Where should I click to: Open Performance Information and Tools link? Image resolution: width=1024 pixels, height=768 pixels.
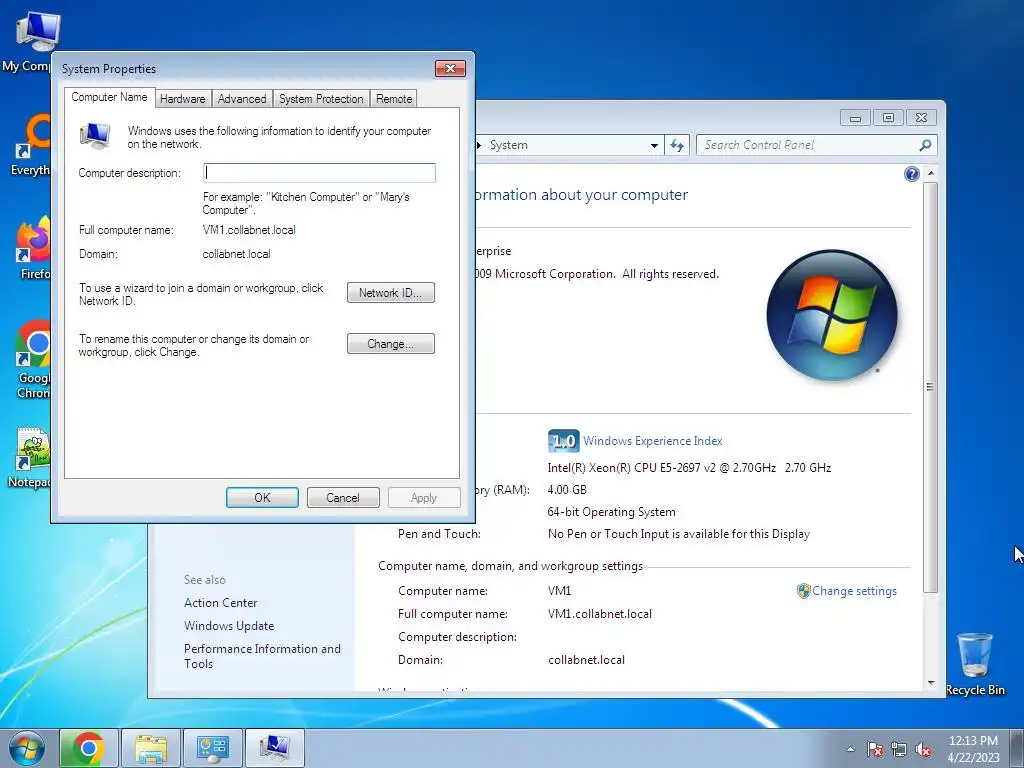(262, 656)
